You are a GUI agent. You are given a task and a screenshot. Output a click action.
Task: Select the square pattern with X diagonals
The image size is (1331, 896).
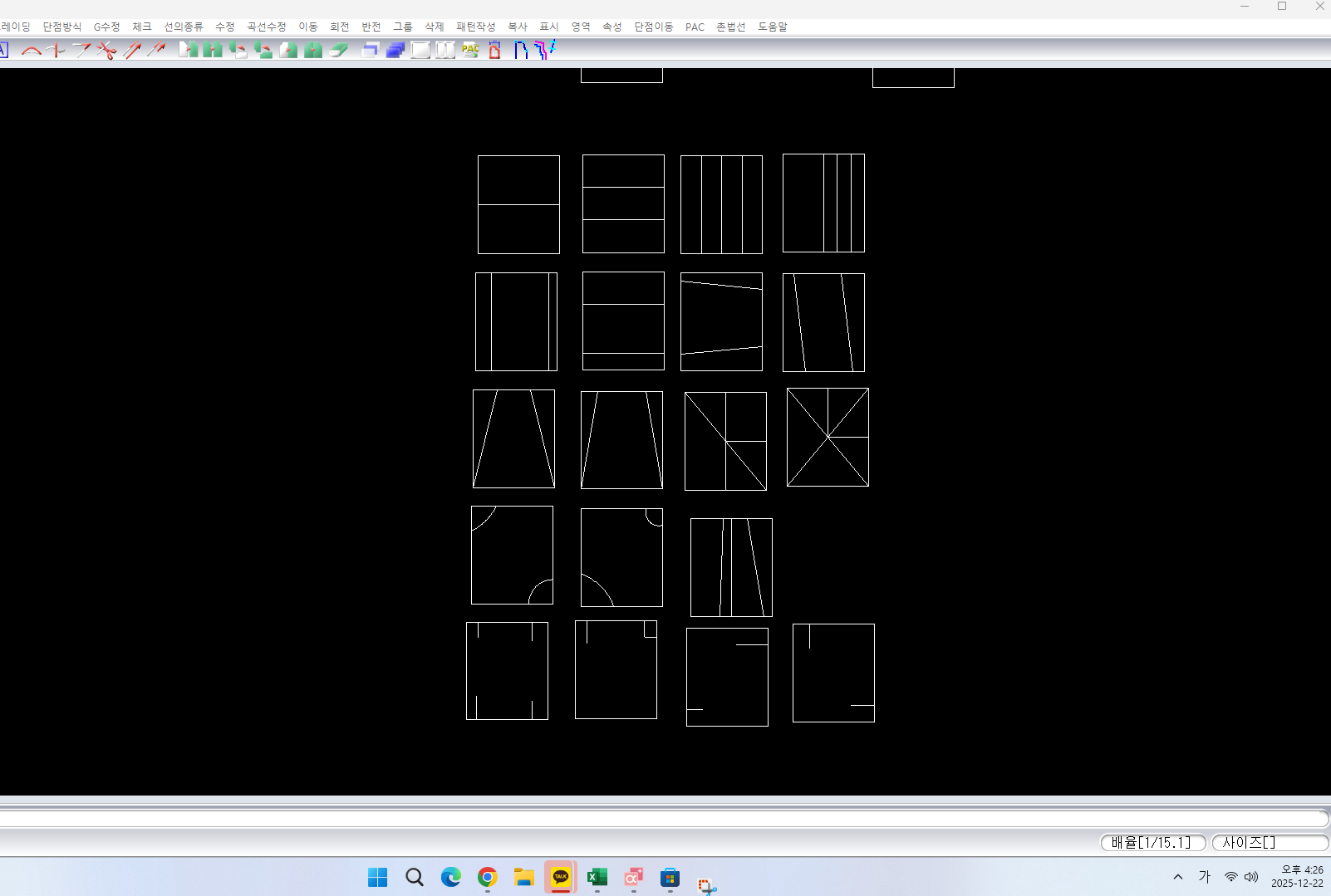(x=828, y=437)
